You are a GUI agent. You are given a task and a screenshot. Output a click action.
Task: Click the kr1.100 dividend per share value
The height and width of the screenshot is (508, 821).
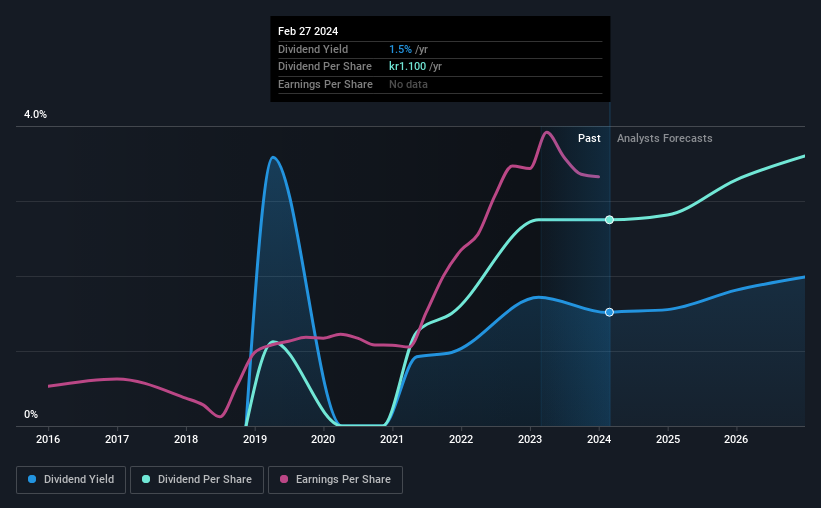(x=407, y=67)
